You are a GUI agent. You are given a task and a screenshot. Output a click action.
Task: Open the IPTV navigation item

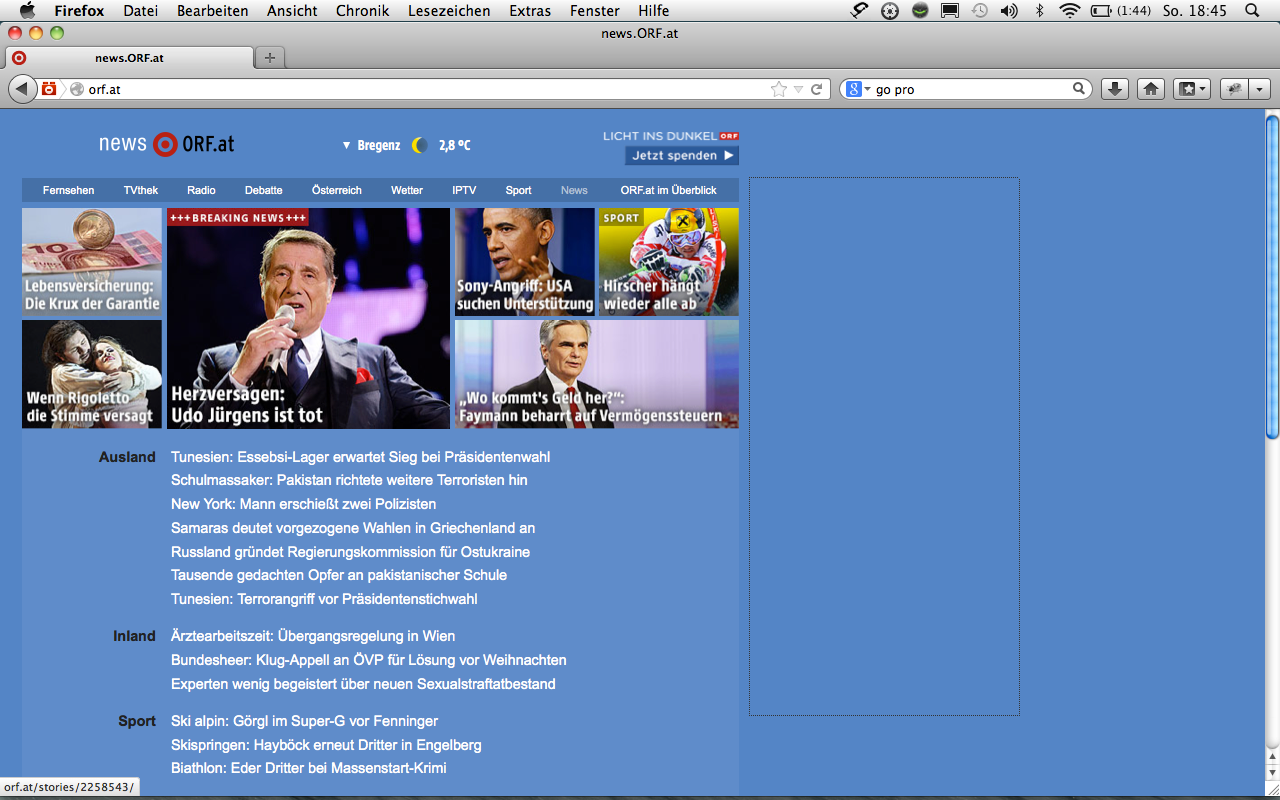[x=464, y=190]
